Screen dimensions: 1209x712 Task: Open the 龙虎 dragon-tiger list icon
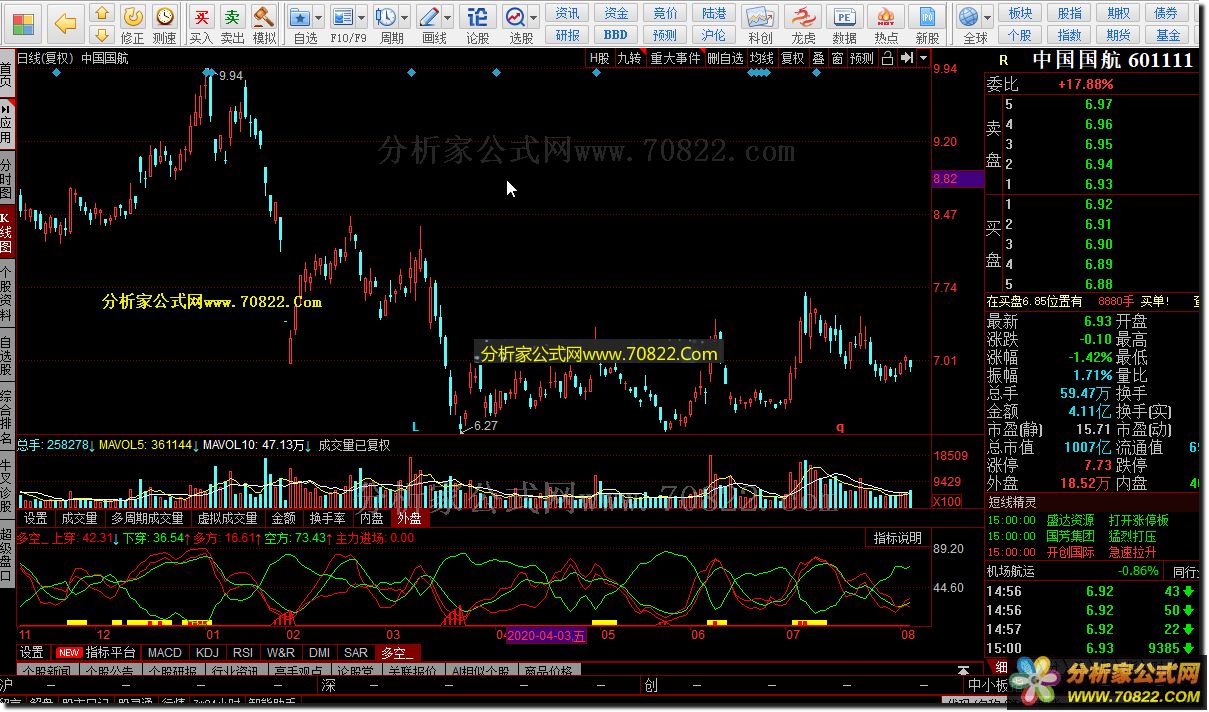(x=803, y=17)
